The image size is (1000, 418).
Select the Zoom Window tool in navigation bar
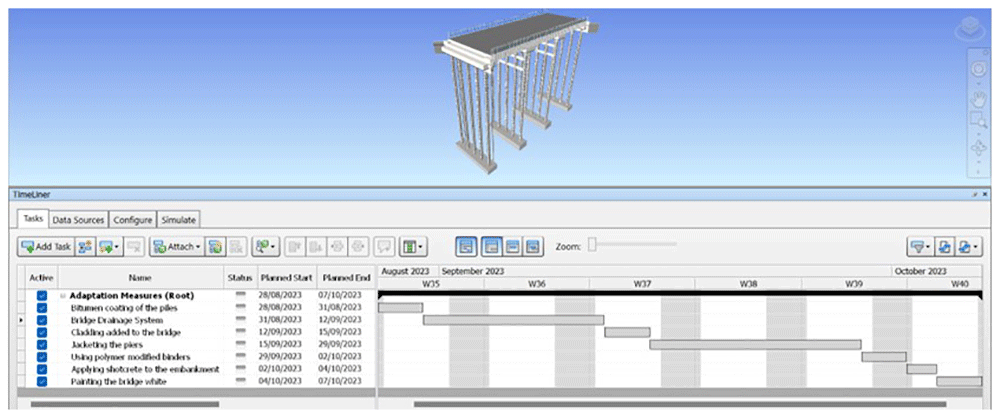coord(978,120)
